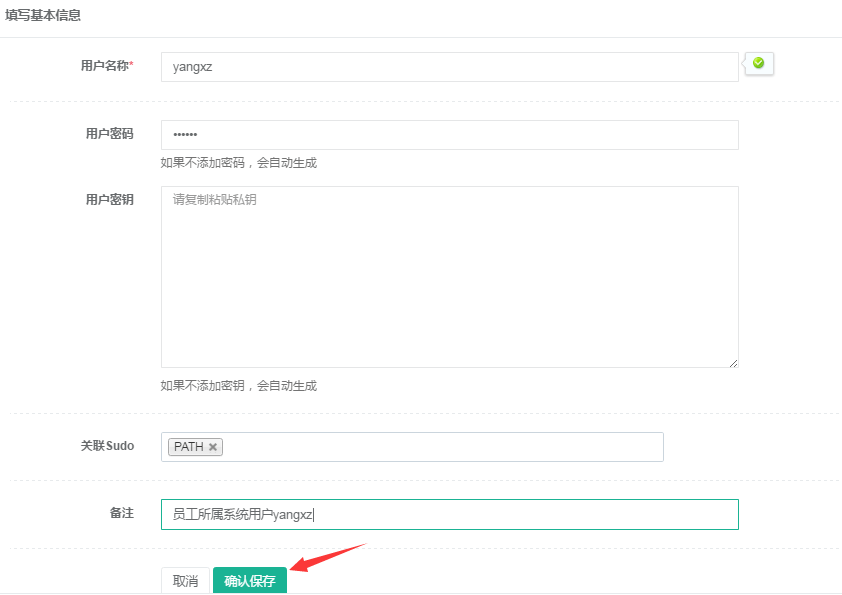The image size is (842, 595).
Task: Select the username input showing yangxz
Action: [x=450, y=66]
